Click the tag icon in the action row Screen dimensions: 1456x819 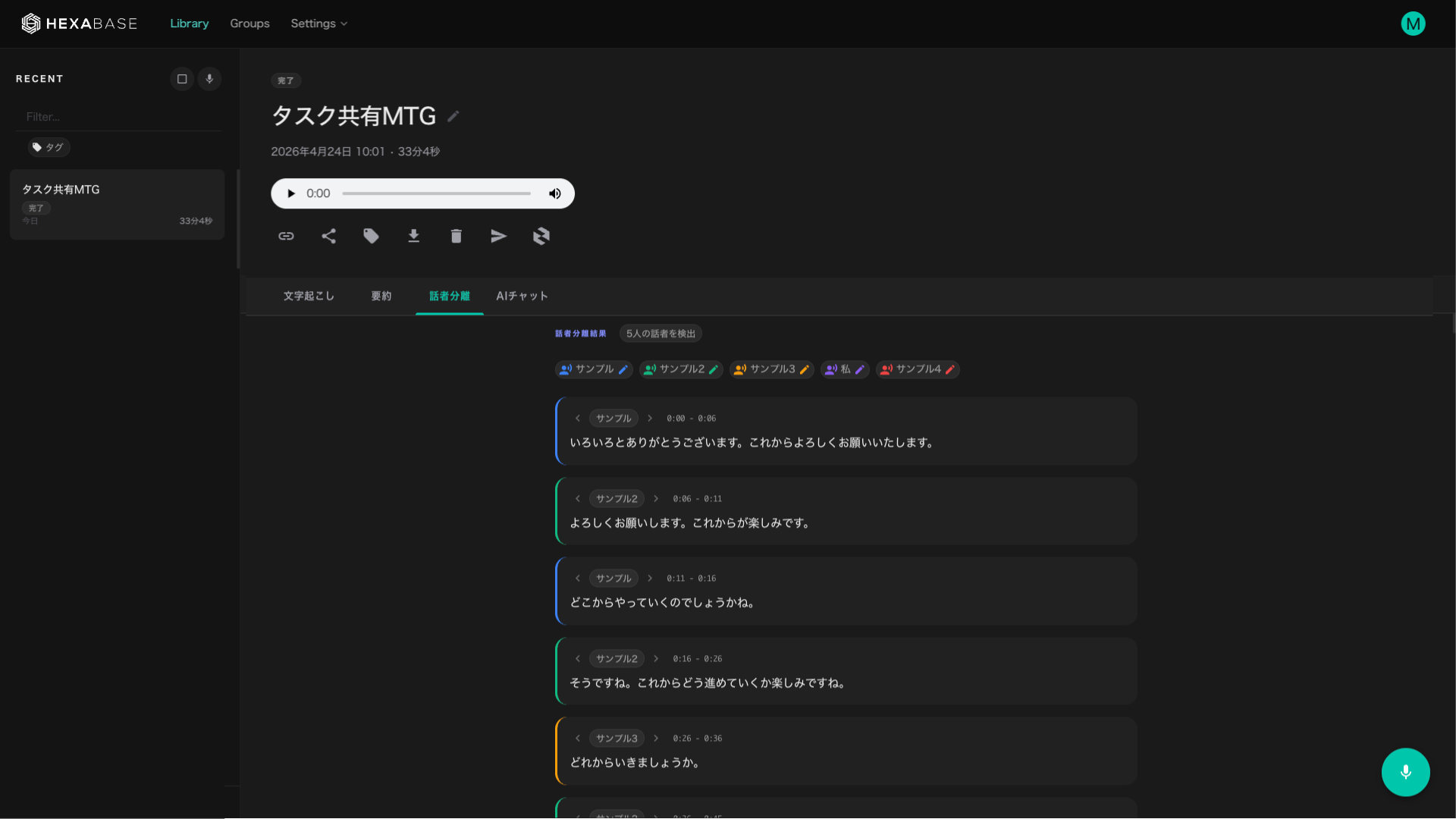371,236
